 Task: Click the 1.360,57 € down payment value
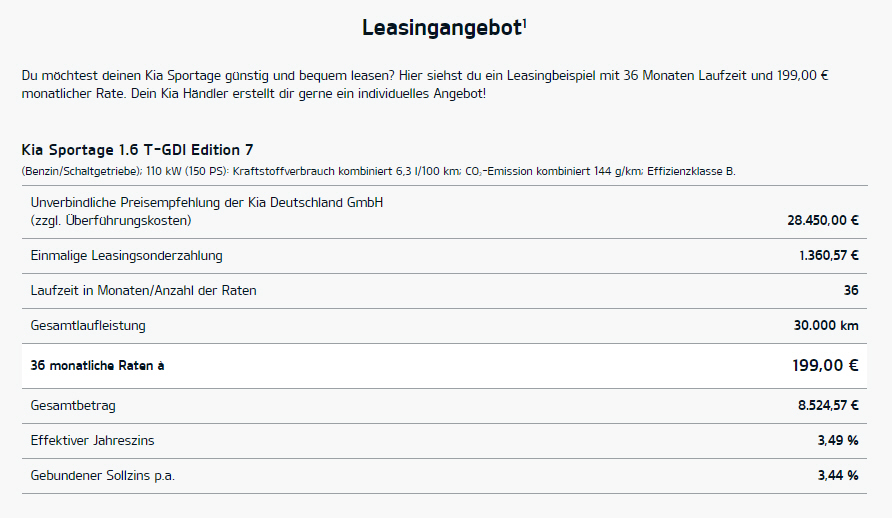point(828,256)
